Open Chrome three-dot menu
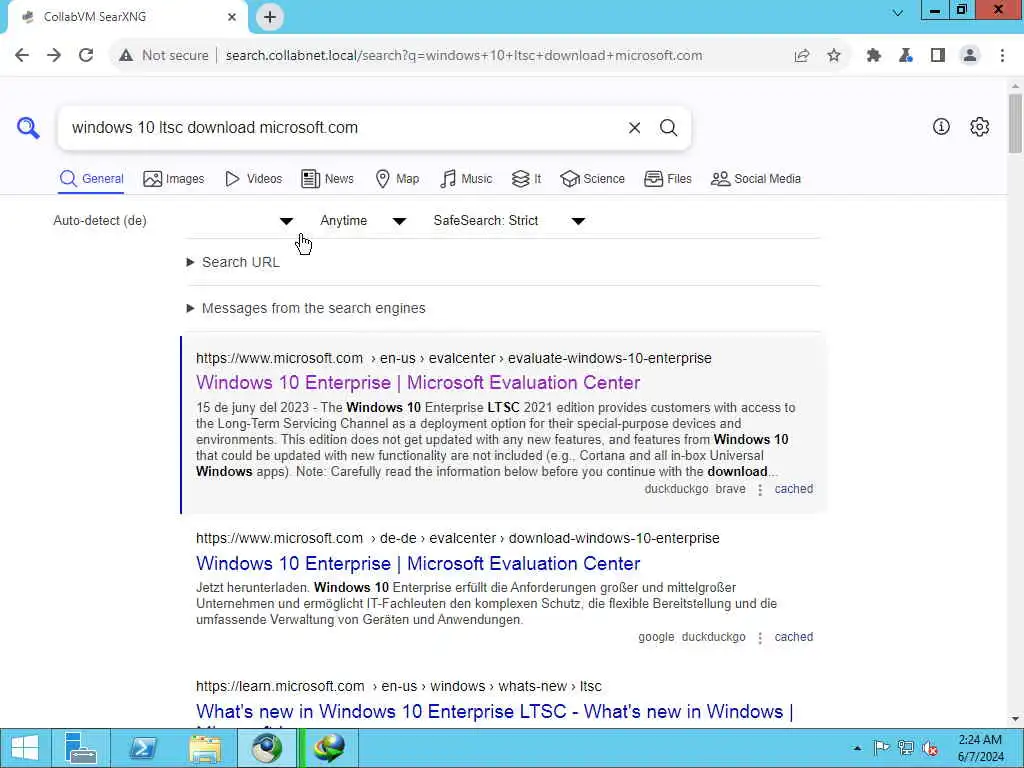This screenshot has width=1024, height=768. (1002, 56)
